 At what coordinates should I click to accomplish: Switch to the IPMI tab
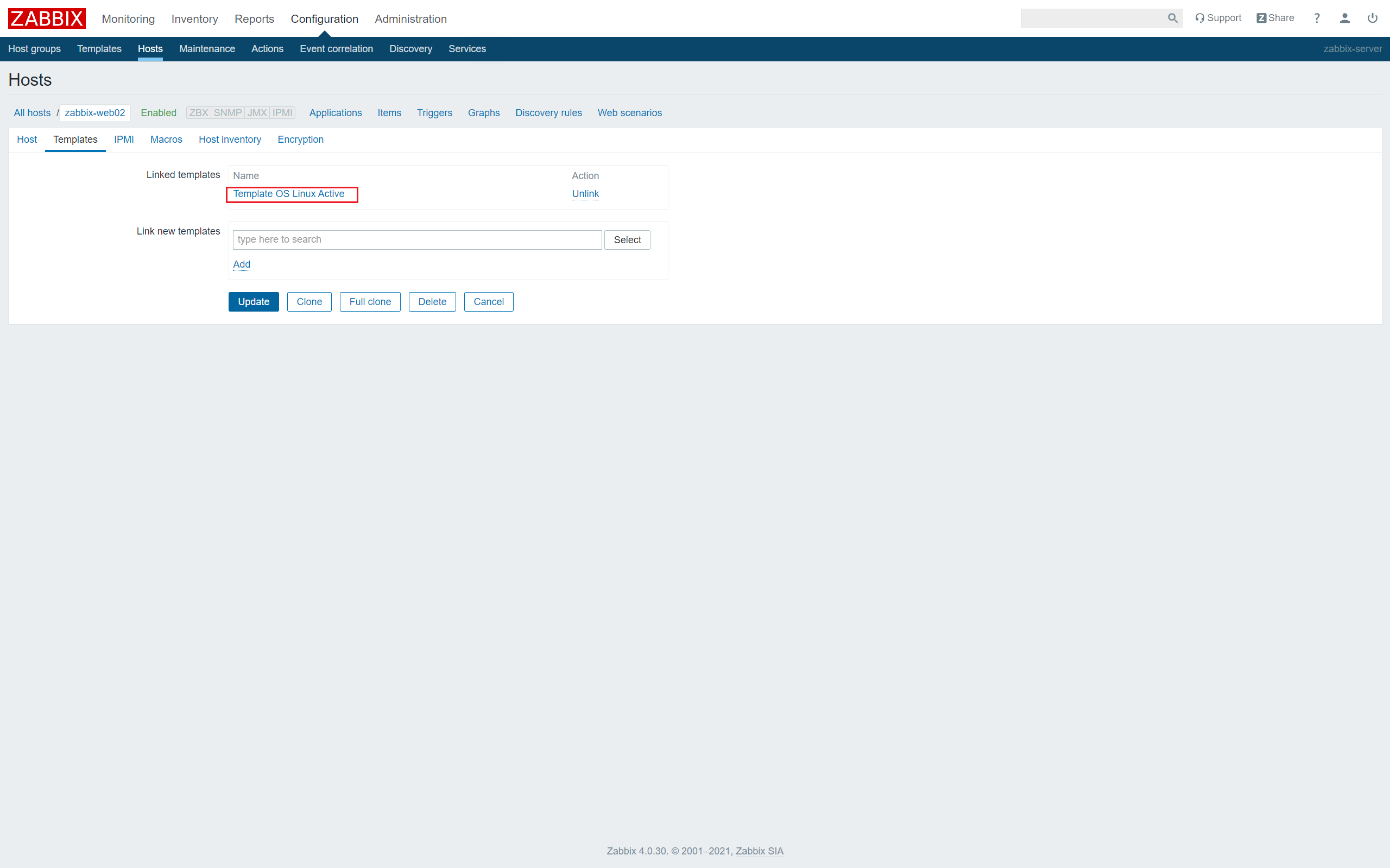point(124,140)
